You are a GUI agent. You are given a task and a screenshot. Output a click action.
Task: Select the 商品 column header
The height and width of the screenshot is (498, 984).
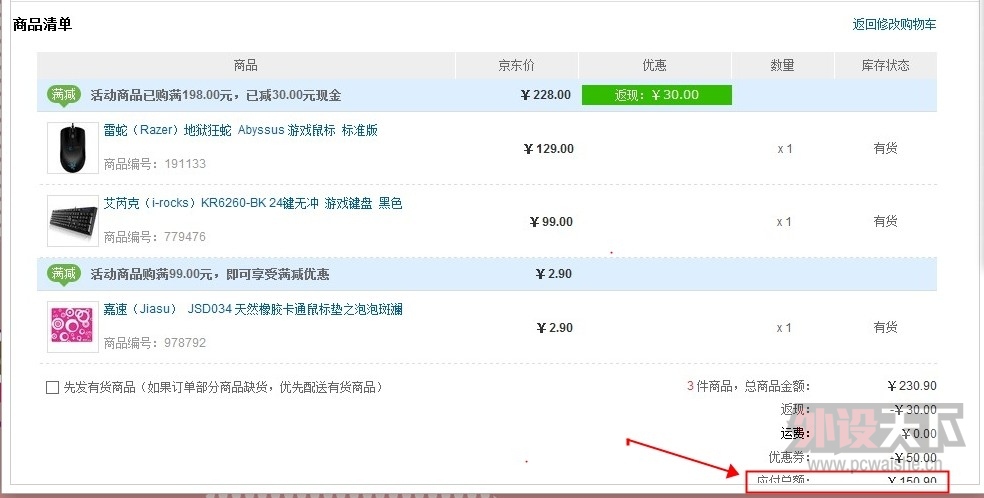click(x=245, y=65)
